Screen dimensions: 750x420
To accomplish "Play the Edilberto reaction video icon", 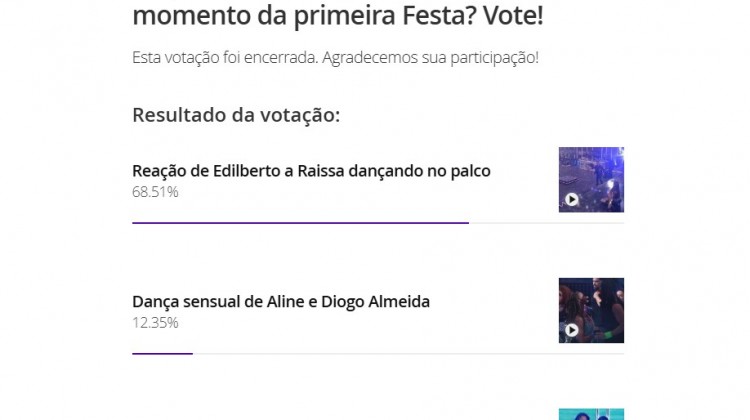I will point(572,199).
